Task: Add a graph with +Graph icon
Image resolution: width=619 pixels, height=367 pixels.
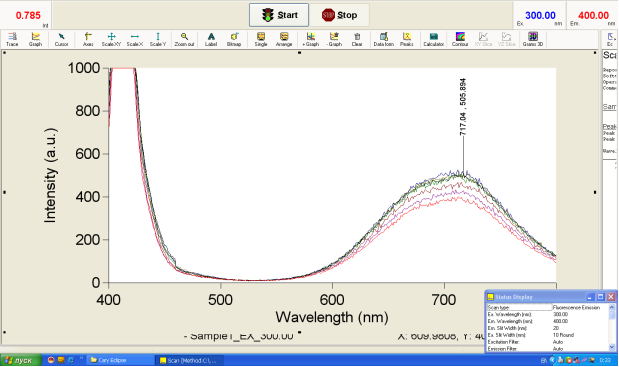Action: [311, 39]
